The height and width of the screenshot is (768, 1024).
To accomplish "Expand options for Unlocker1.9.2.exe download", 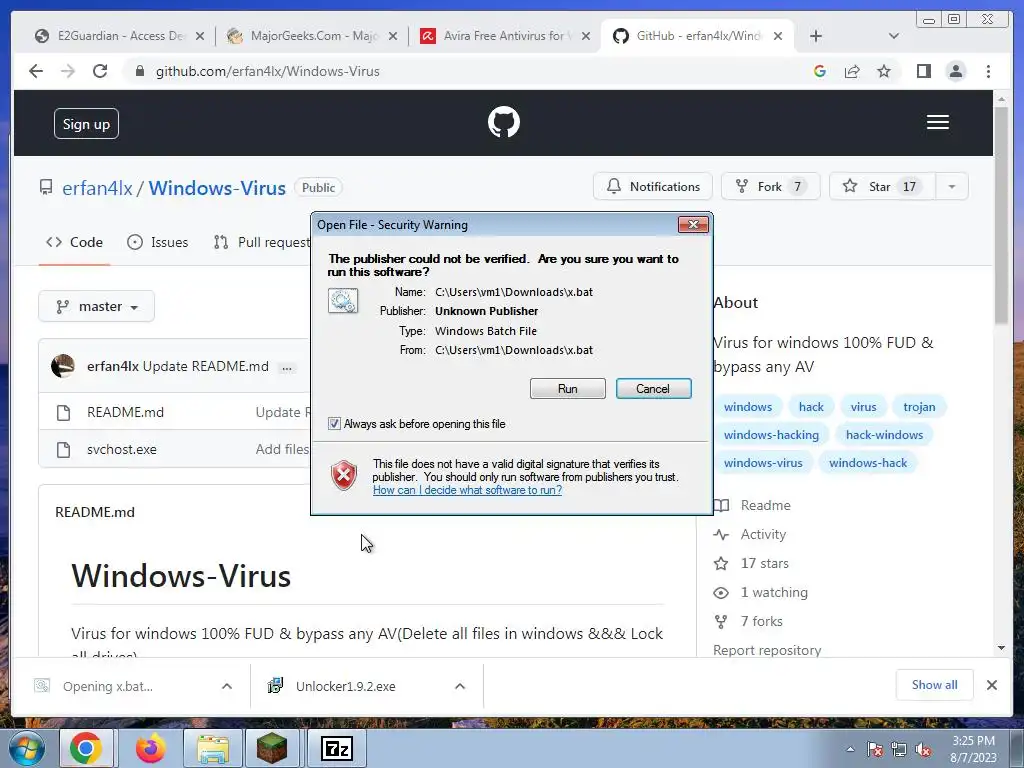I will (x=460, y=686).
